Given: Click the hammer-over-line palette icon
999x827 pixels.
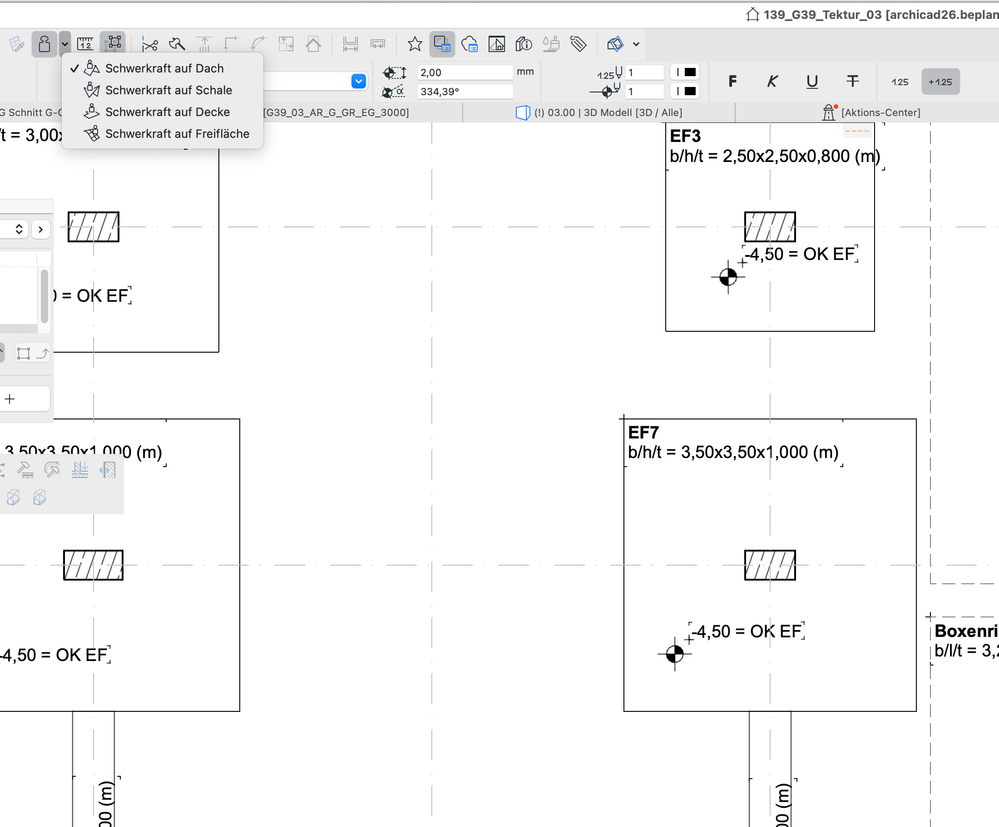Looking at the screenshot, I should click(25, 470).
